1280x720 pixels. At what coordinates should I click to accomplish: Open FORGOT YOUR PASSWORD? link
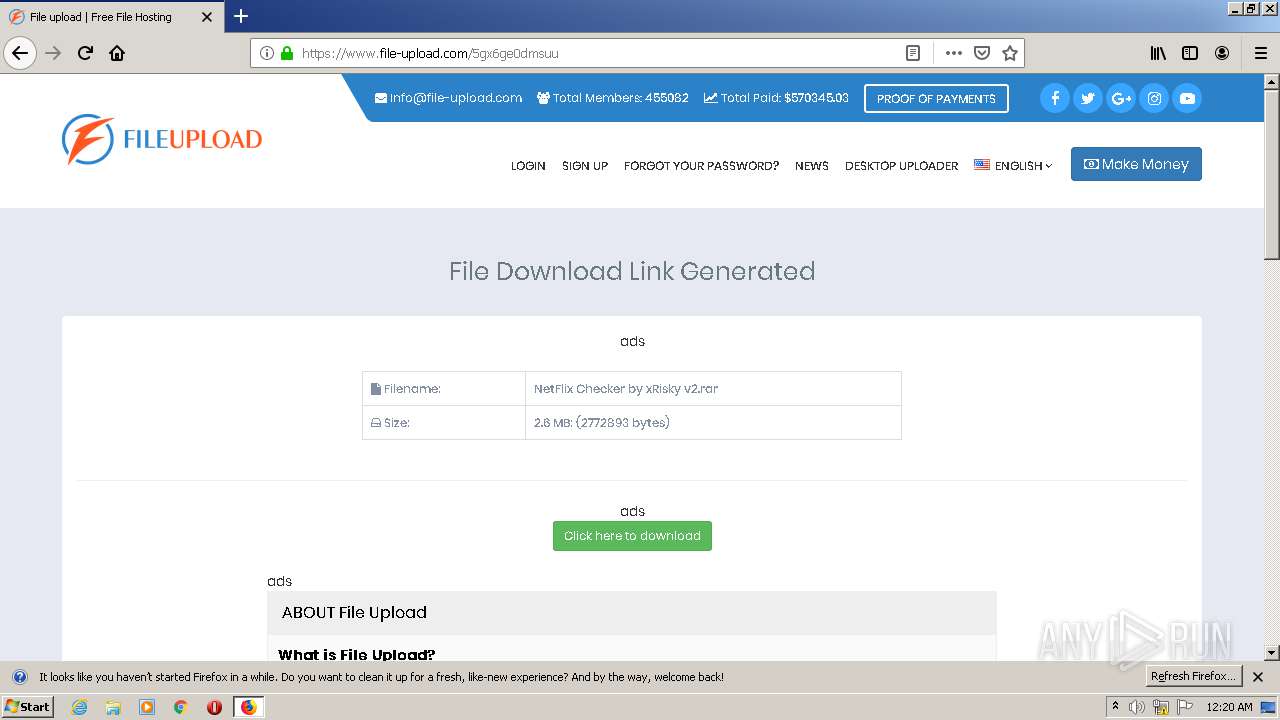click(x=701, y=166)
